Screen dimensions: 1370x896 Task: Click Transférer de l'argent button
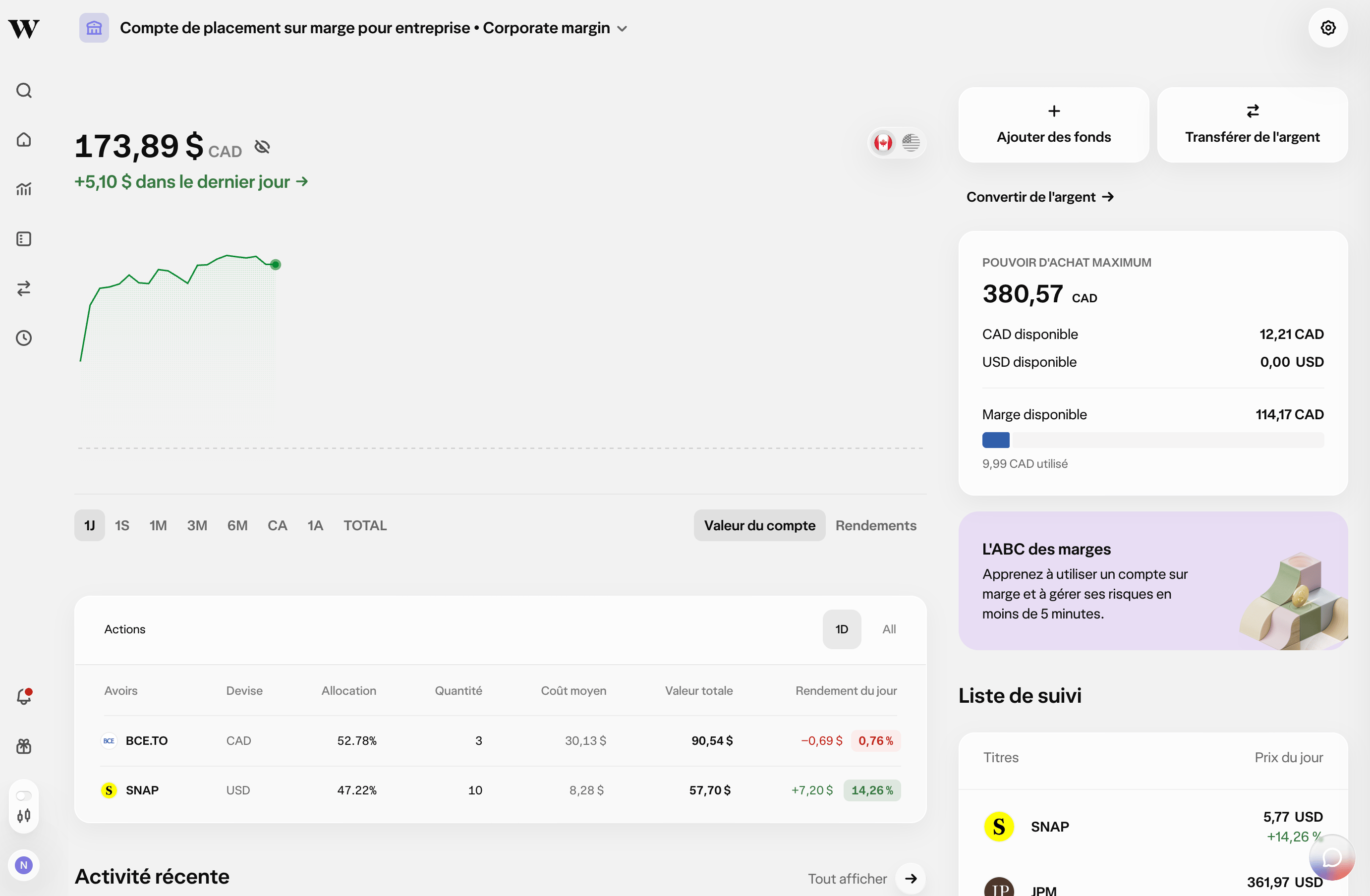coord(1252,125)
